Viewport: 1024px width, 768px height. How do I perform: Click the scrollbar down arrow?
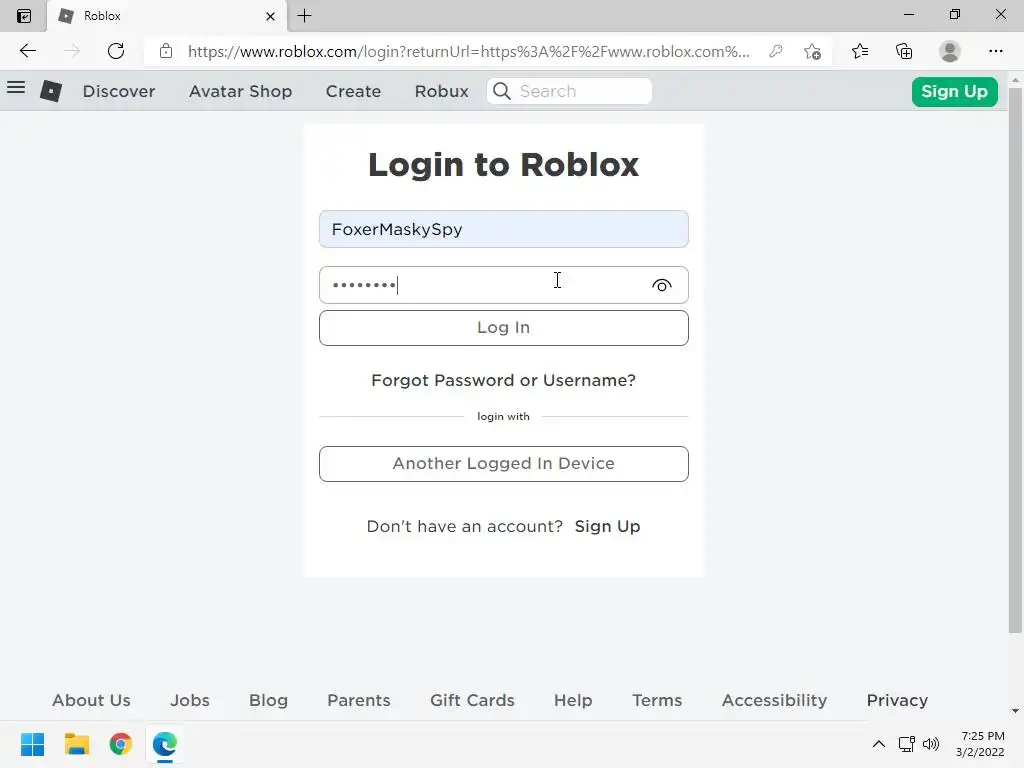pyautogui.click(x=1015, y=711)
